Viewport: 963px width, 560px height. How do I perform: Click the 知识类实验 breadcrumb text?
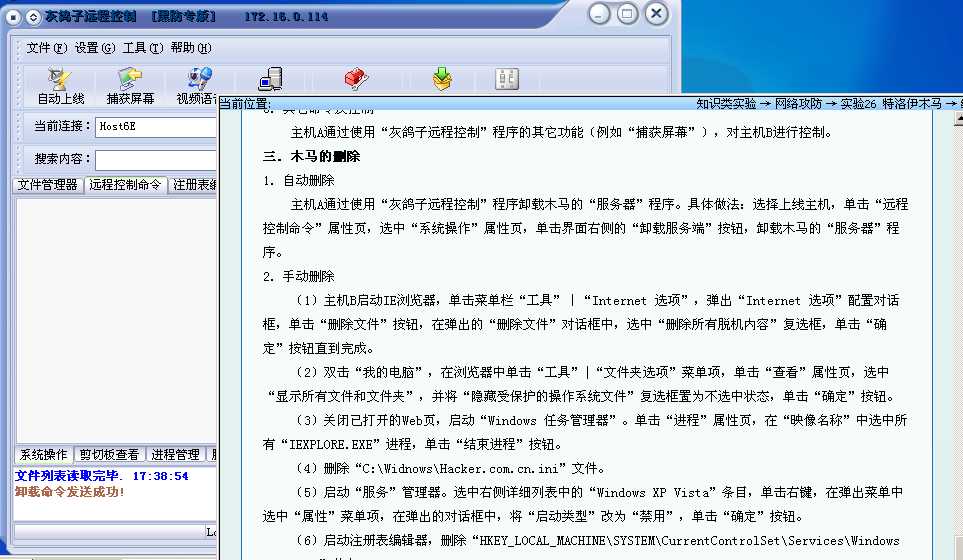tap(727, 104)
